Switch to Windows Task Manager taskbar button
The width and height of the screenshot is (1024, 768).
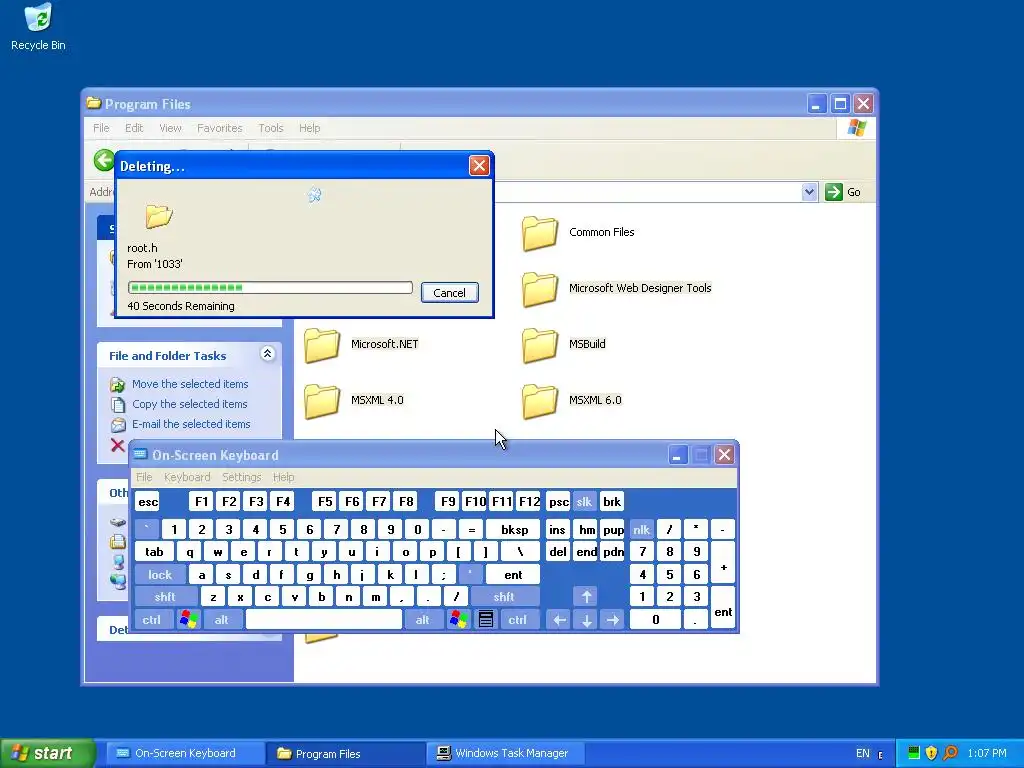tap(505, 754)
